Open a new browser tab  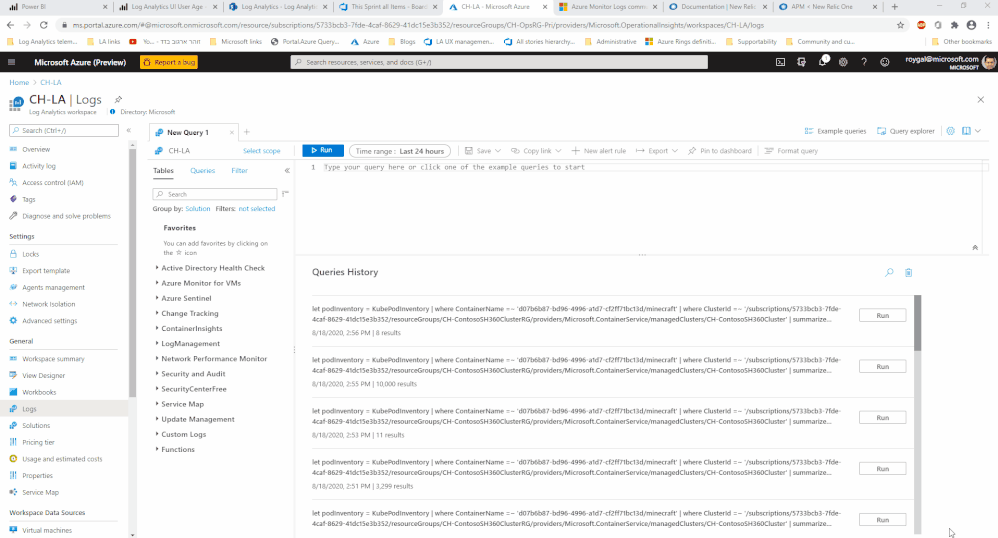[x=894, y=7]
